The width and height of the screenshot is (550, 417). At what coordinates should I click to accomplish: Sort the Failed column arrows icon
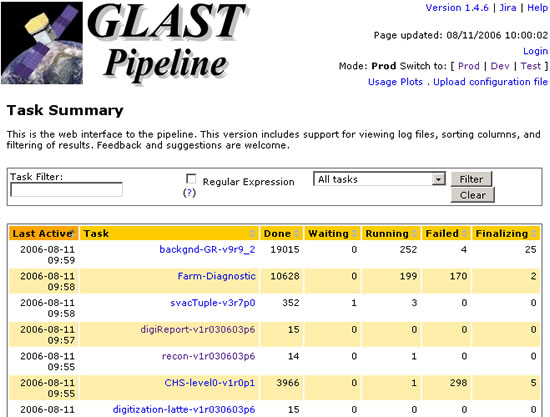coord(464,234)
